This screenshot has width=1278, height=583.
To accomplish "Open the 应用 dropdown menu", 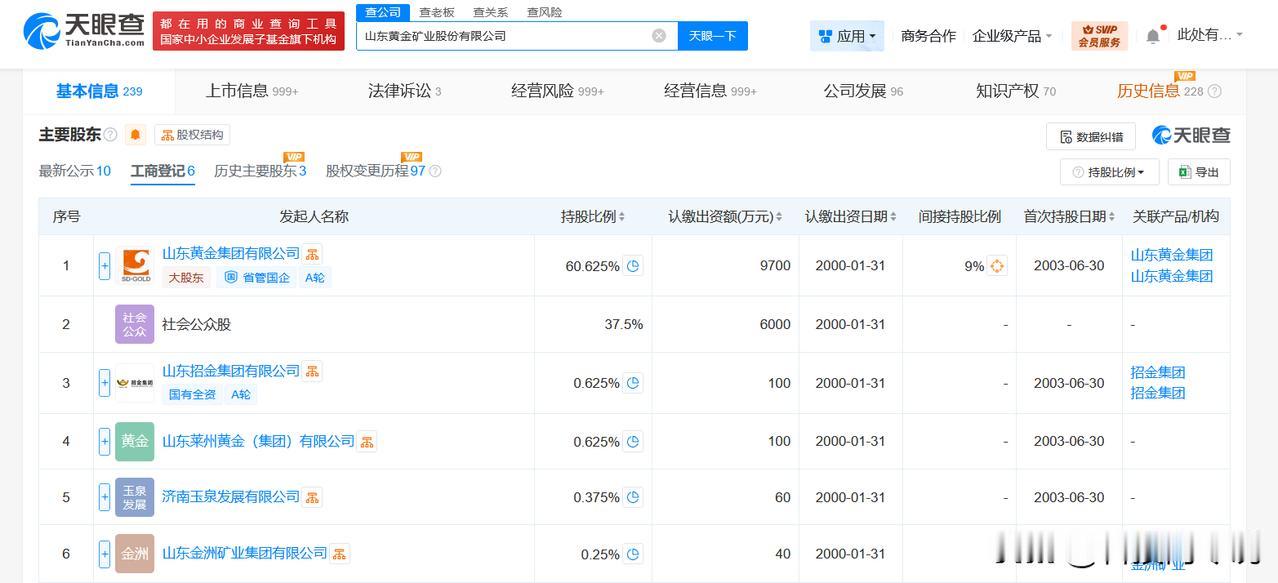I will coord(847,36).
